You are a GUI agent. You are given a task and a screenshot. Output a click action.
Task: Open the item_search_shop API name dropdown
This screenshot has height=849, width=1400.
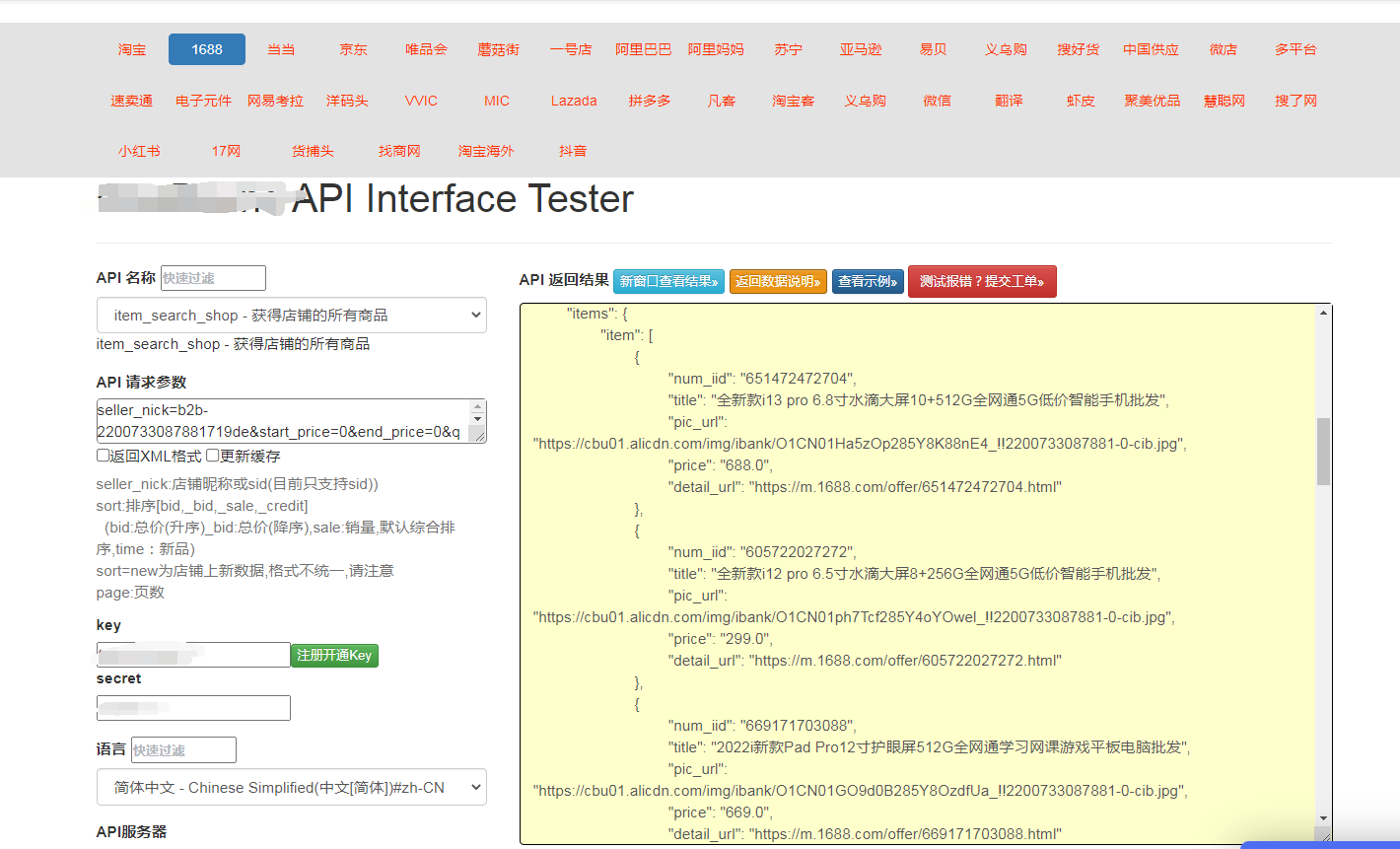(292, 316)
